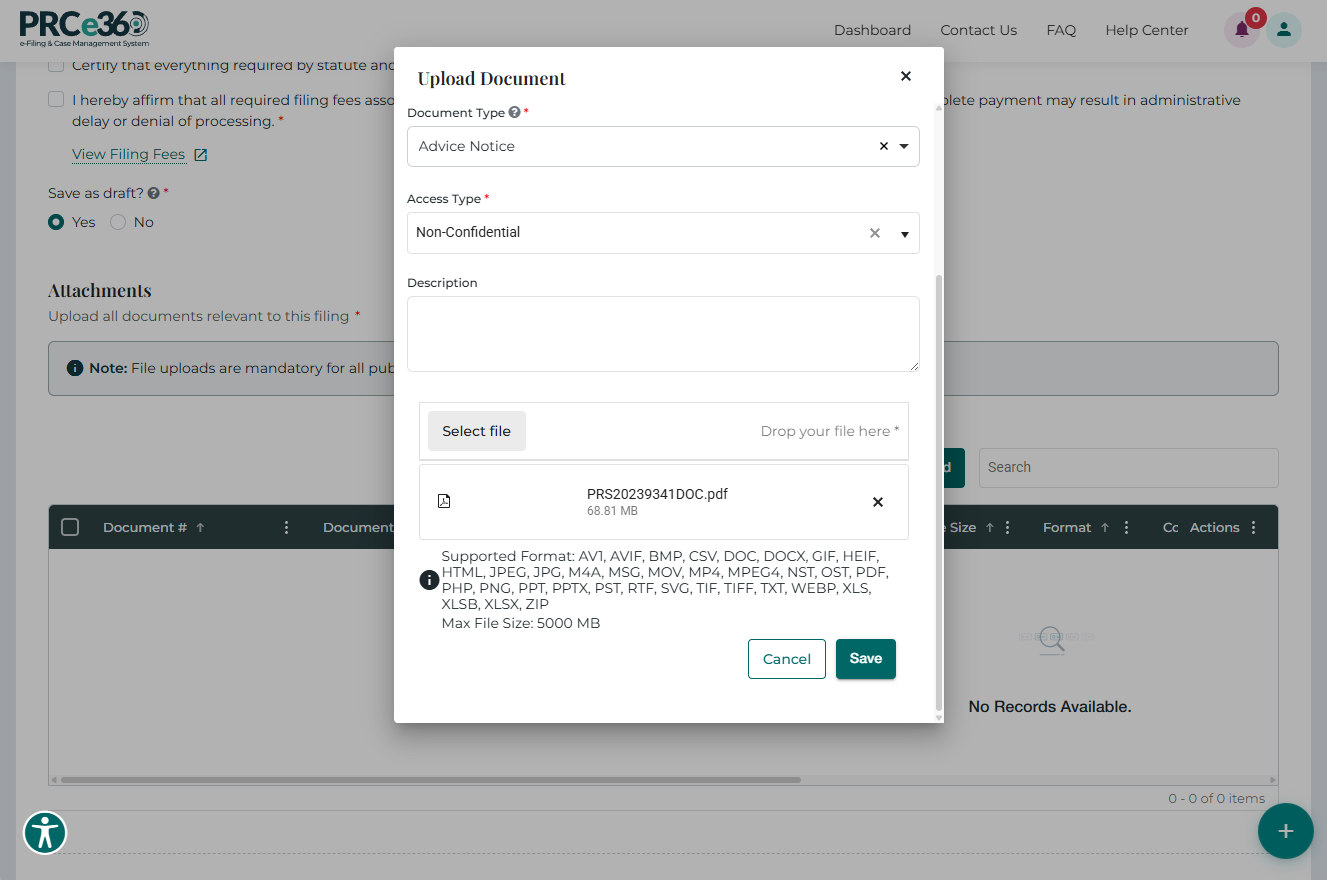Save the uploaded document
Screen dimensions: 1327x880
[865, 658]
